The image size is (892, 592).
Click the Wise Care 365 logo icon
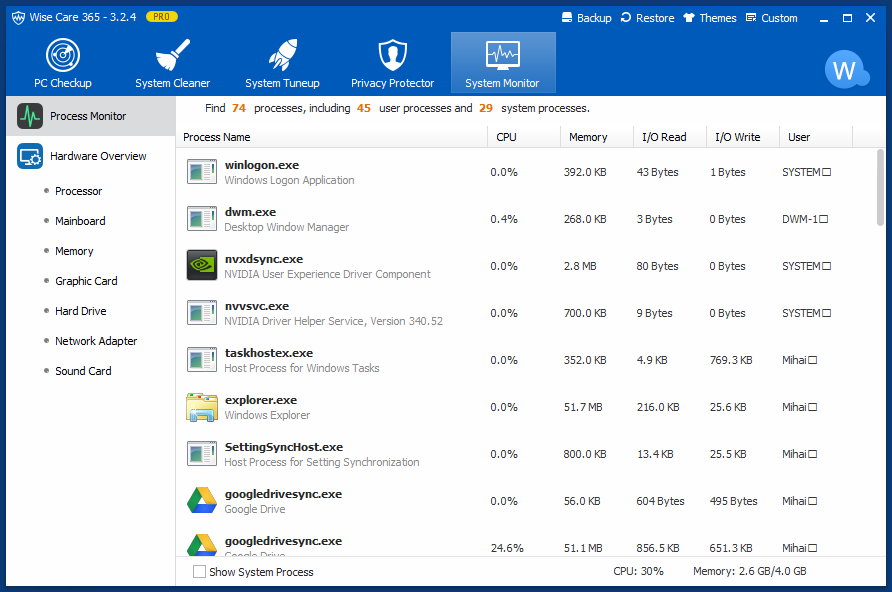pyautogui.click(x=18, y=18)
